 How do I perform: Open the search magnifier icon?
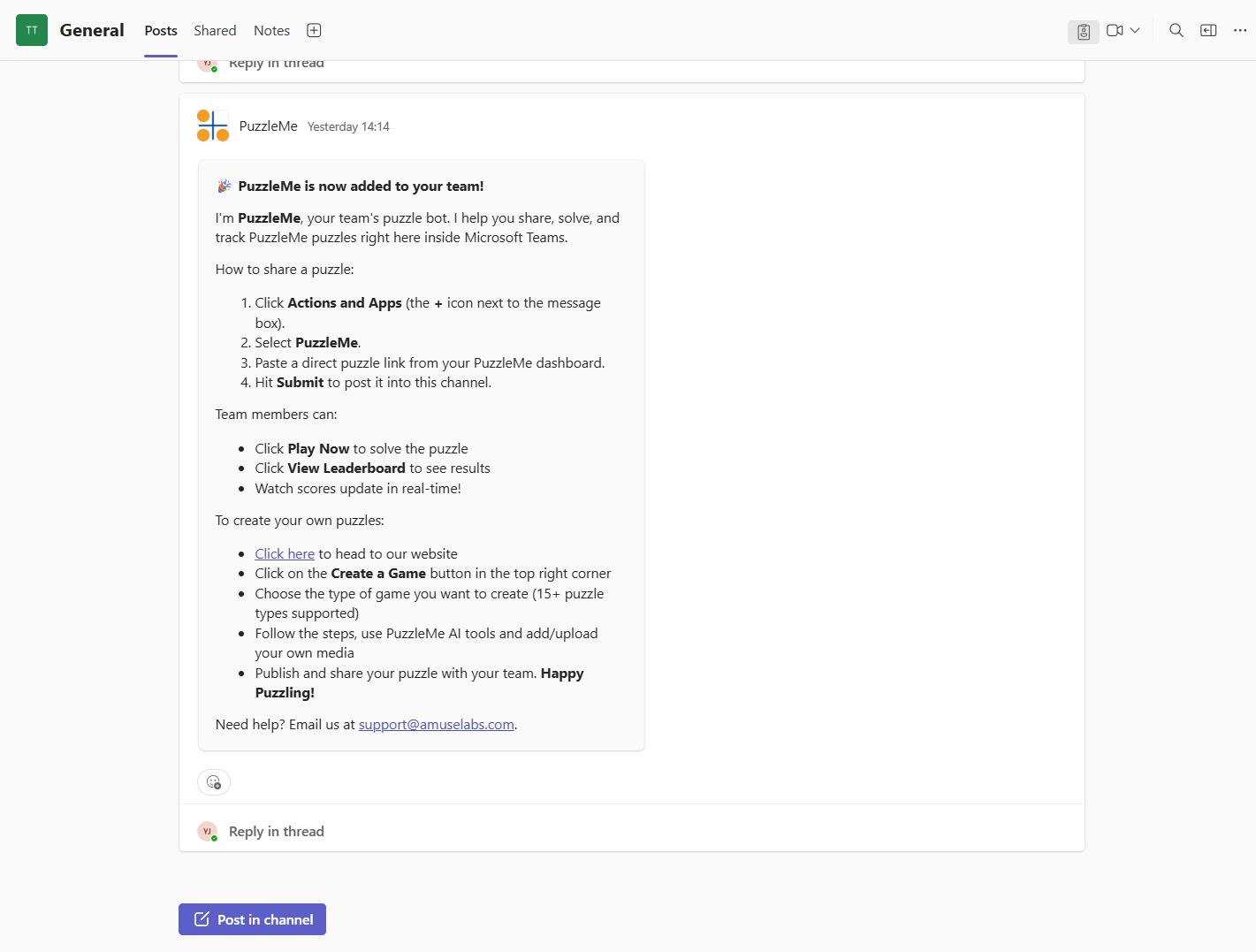1176,31
